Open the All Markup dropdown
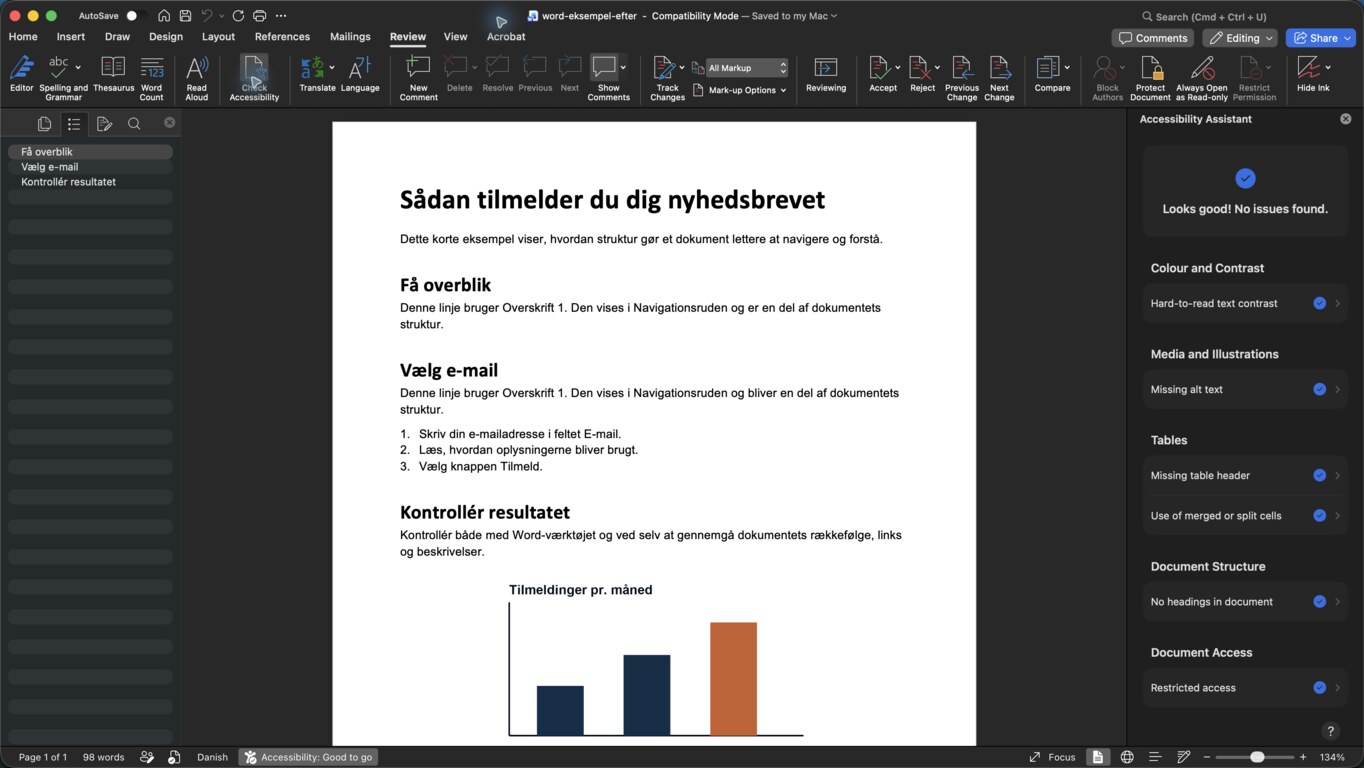1364x768 pixels. click(x=747, y=68)
